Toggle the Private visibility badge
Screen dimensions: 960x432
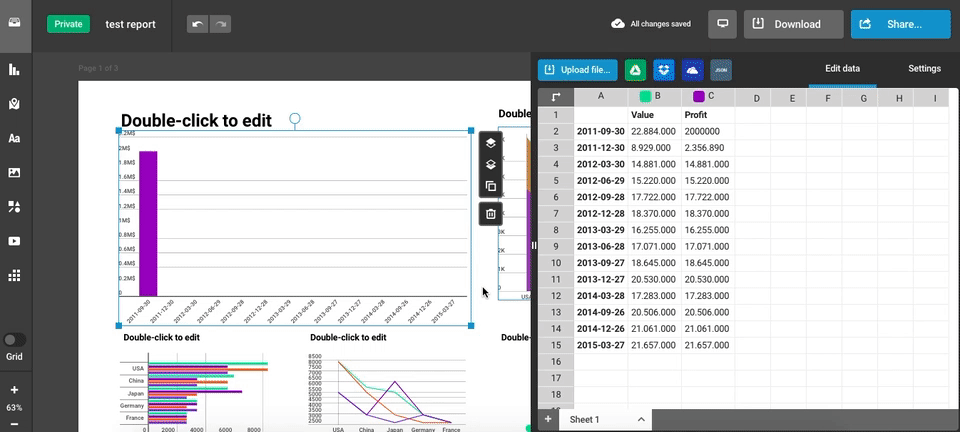point(68,24)
